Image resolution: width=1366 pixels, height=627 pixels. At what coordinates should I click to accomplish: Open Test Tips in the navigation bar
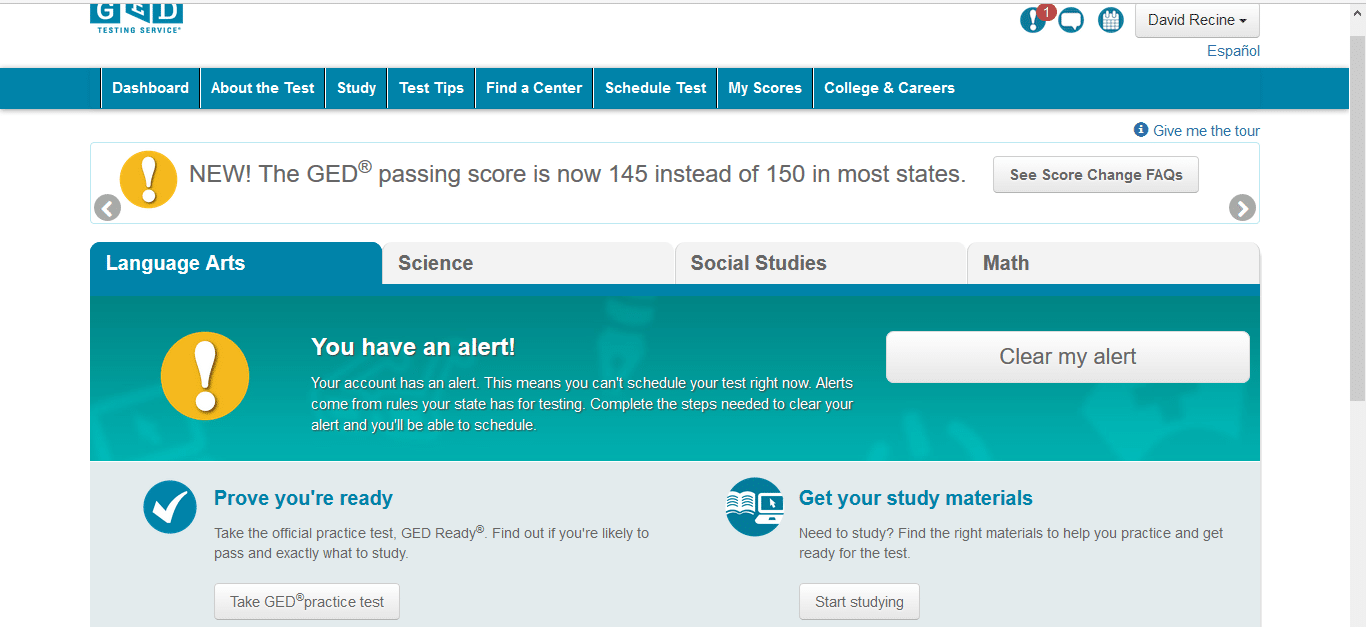431,88
